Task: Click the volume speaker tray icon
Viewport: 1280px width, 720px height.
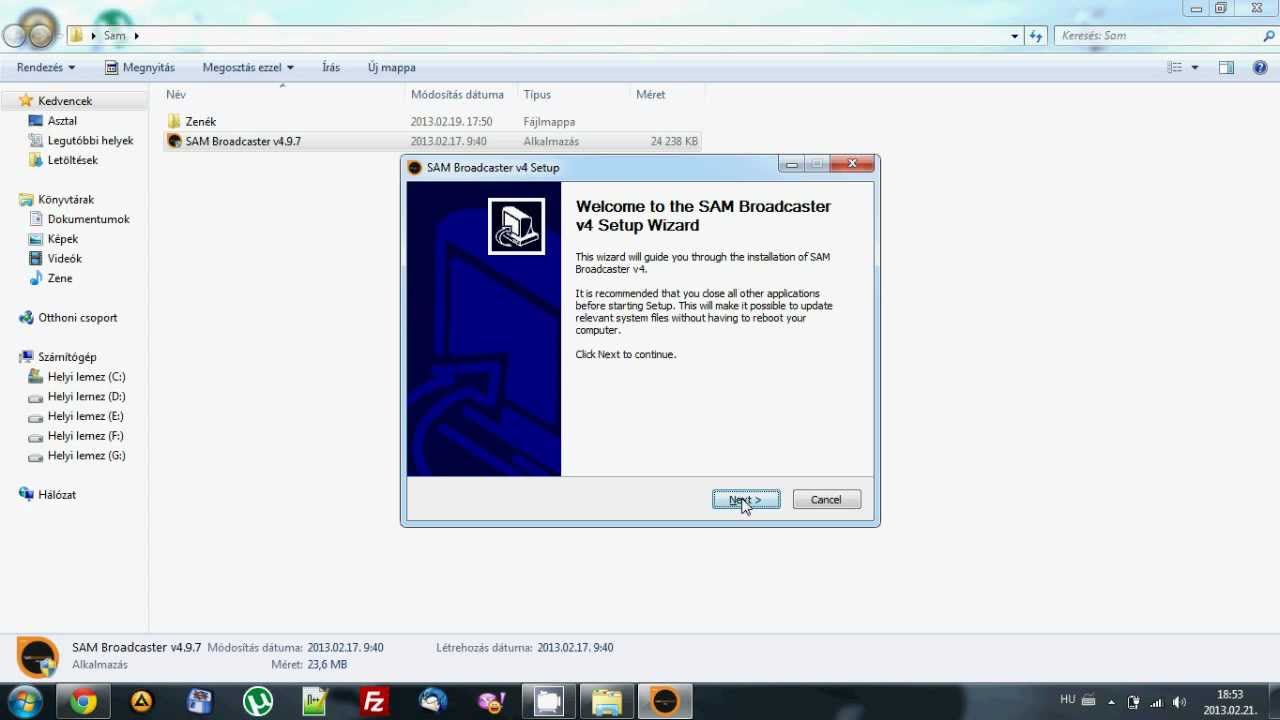Action: click(1179, 702)
